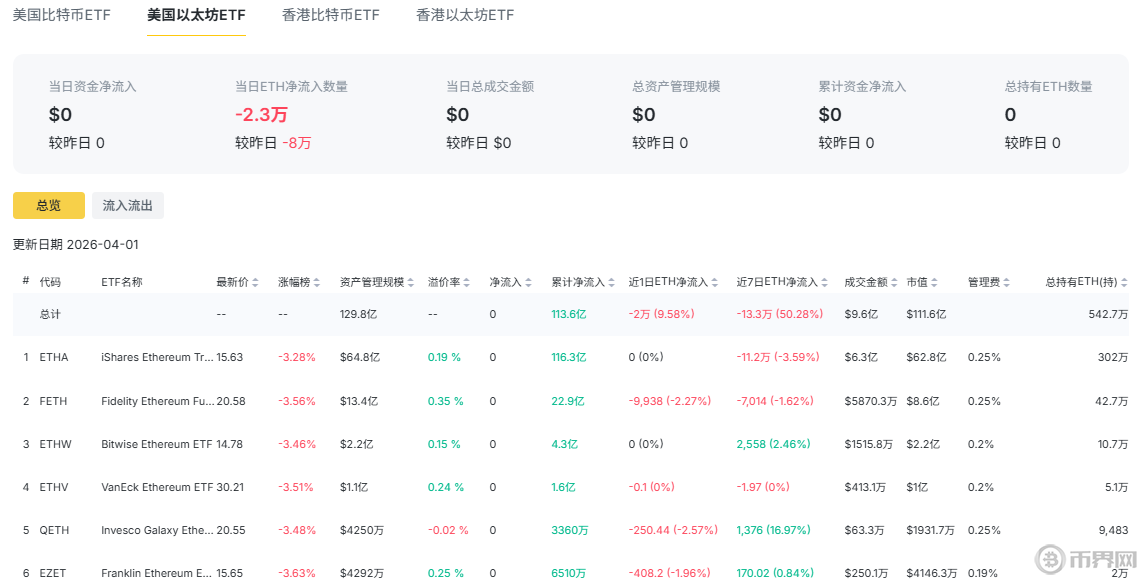The image size is (1148, 587).
Task: Click QETH holdings 9,483
Action: [x=1114, y=531]
